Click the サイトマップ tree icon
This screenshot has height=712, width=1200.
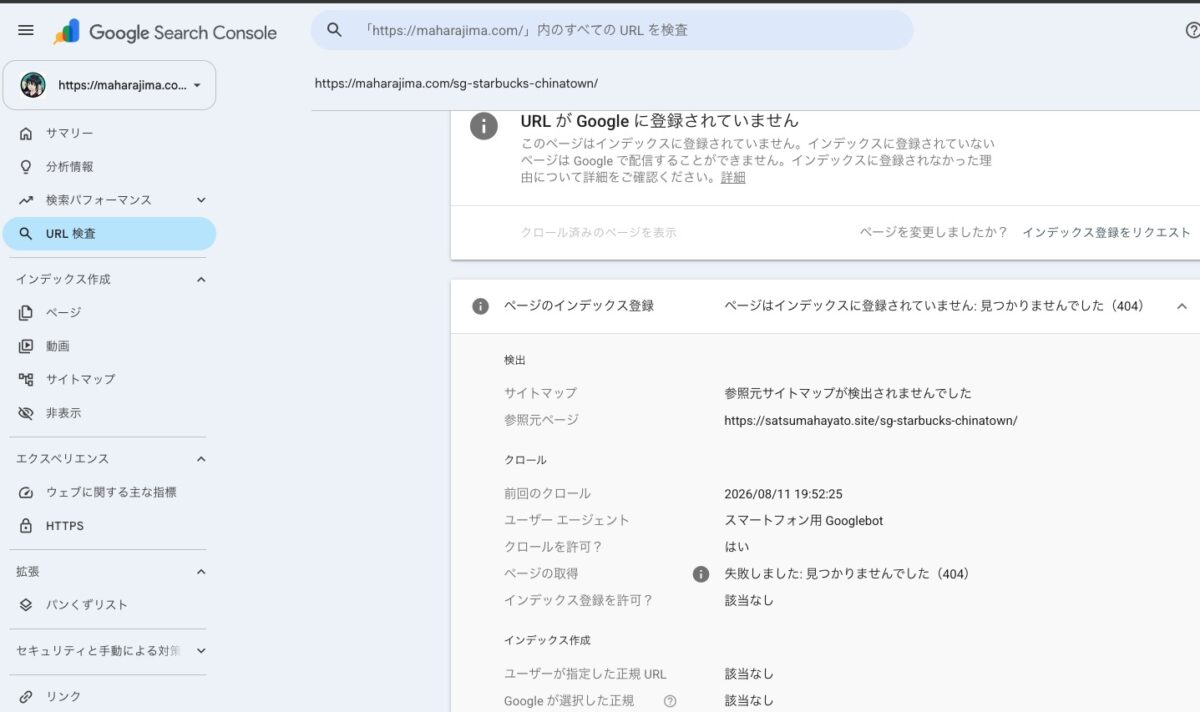coord(26,379)
